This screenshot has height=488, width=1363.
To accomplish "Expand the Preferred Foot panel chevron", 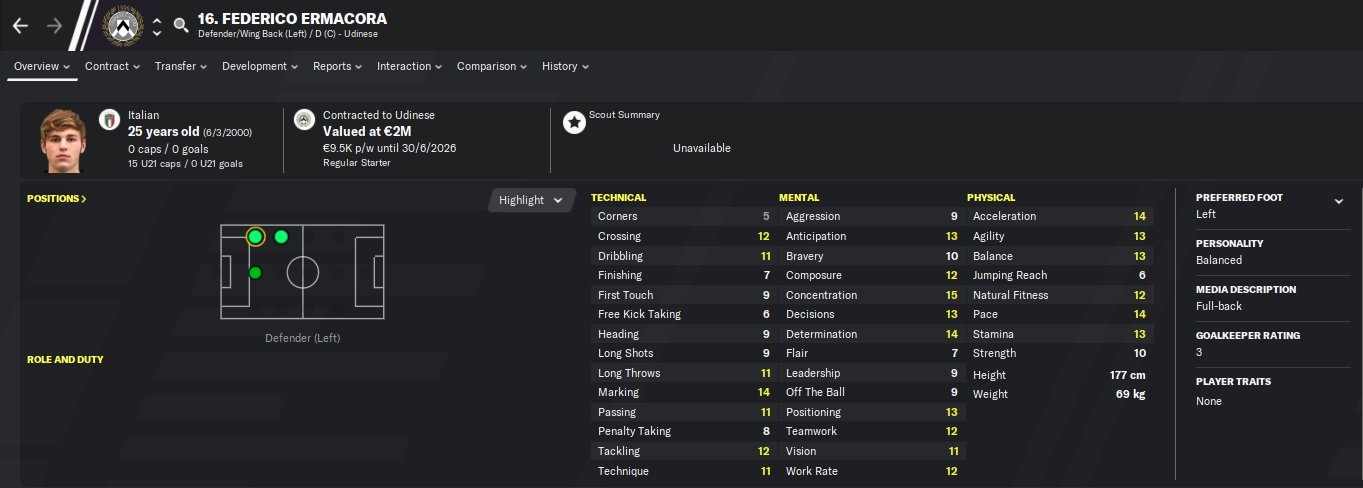I will point(1339,201).
